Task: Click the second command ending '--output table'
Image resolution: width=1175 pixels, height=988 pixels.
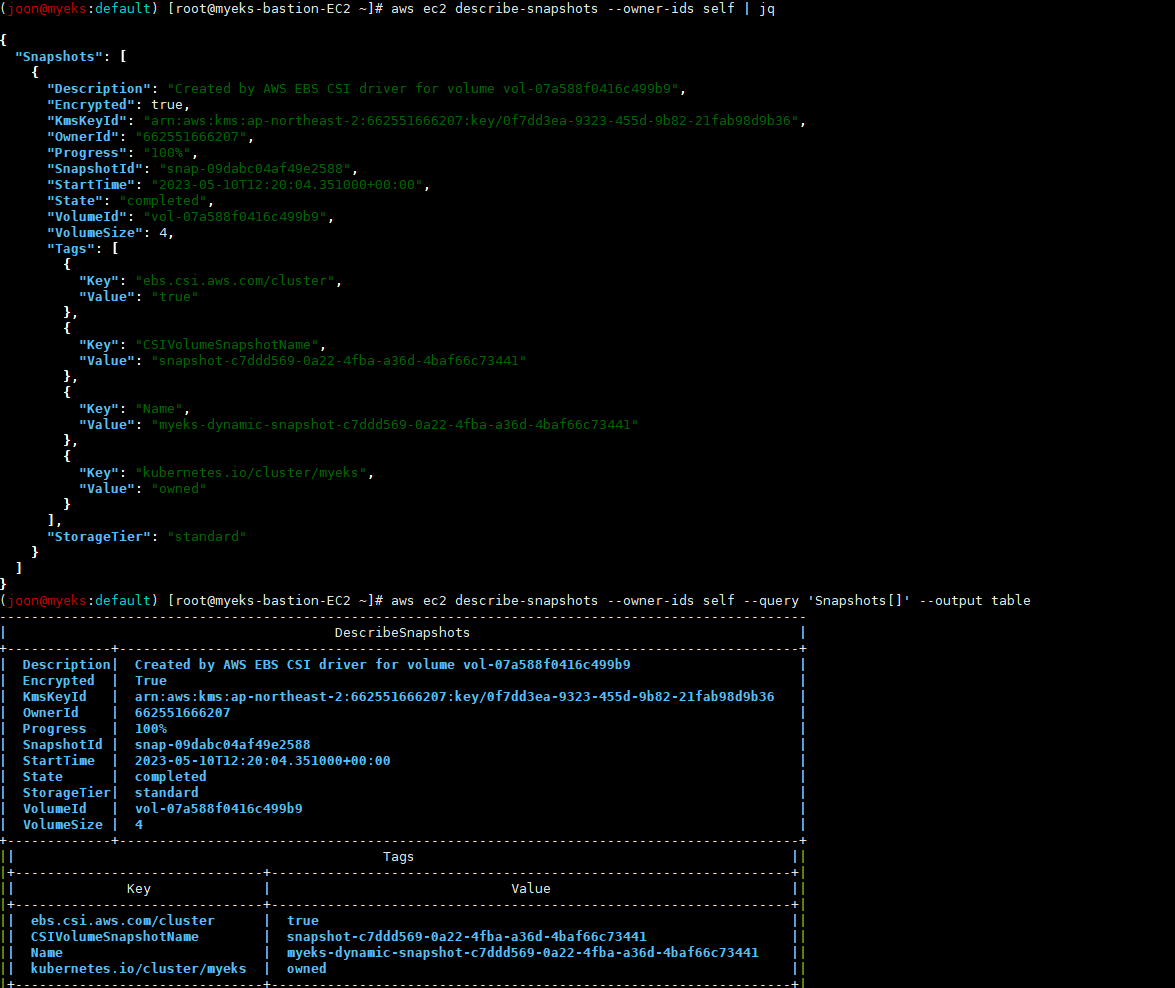Action: 710,600
